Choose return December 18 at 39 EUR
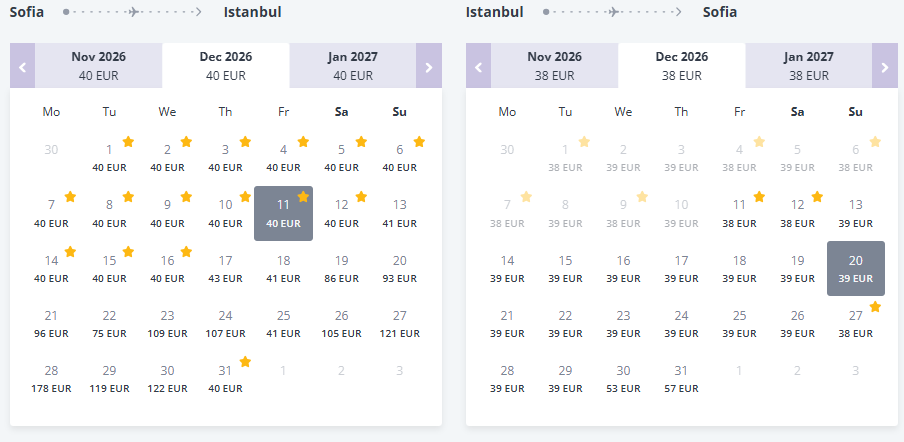 click(x=740, y=269)
